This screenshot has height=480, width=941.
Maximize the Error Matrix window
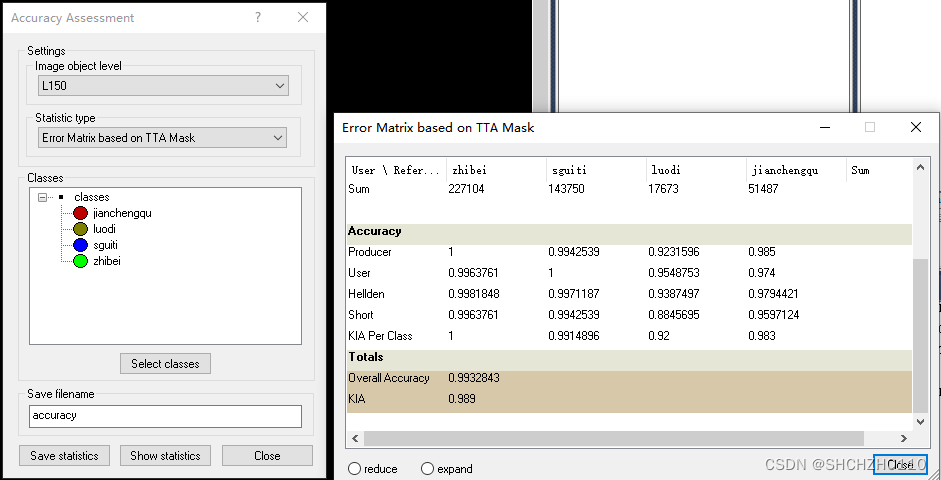870,127
